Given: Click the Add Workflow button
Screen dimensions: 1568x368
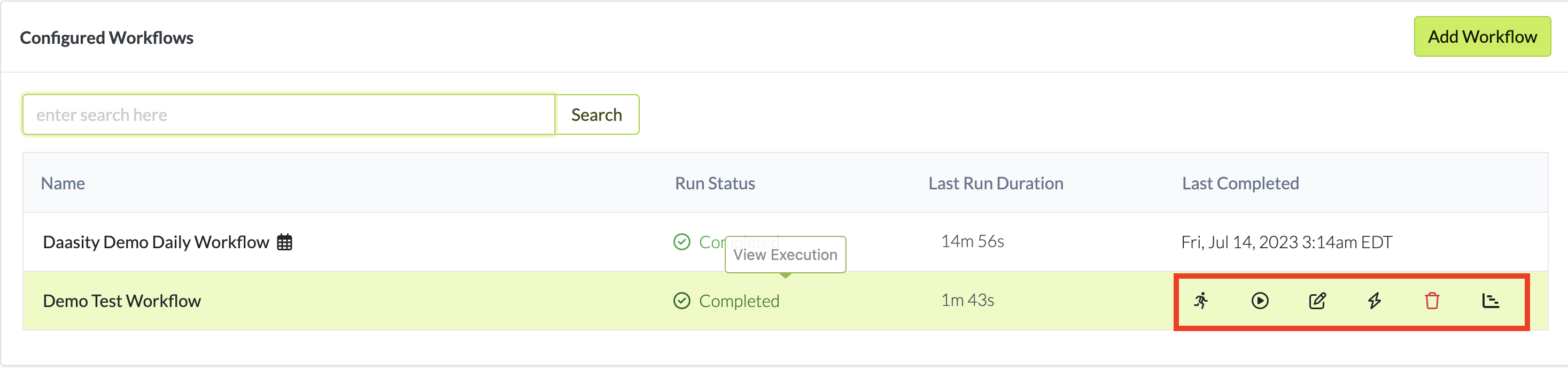Looking at the screenshot, I should pos(1481,37).
